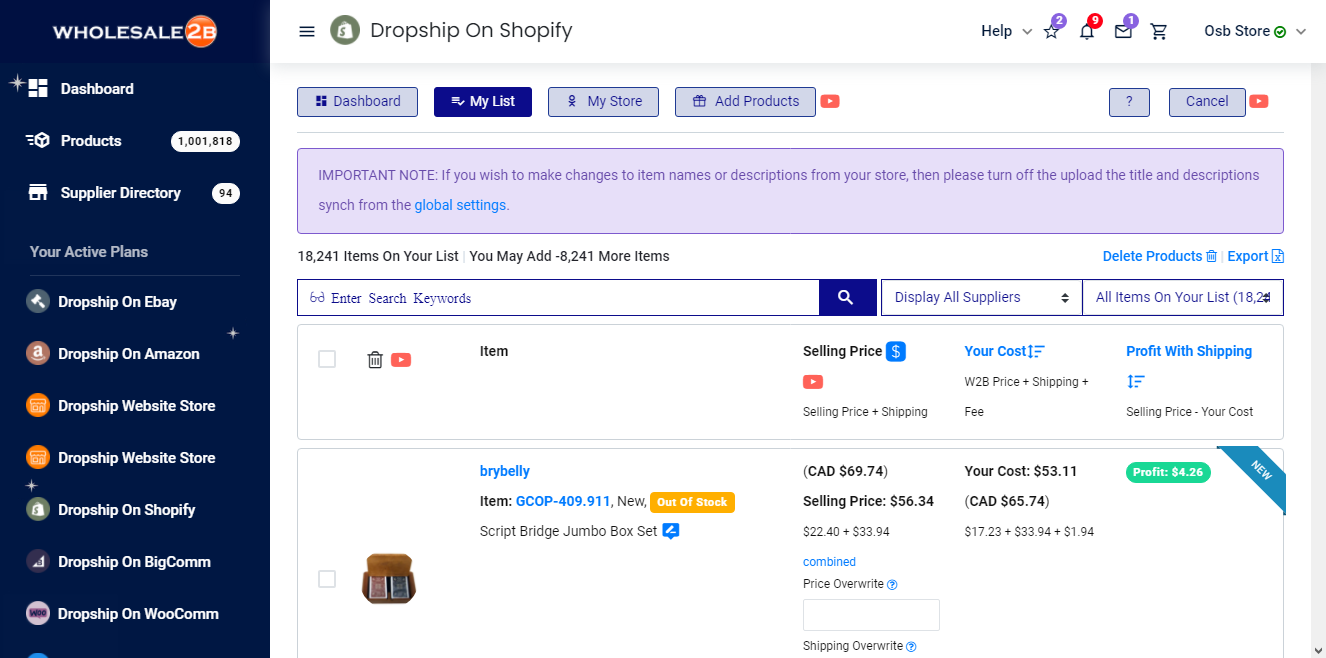This screenshot has height=658, width=1326.
Task: Check the Script Bridge Jumbo Box Set checkbox
Action: (327, 579)
